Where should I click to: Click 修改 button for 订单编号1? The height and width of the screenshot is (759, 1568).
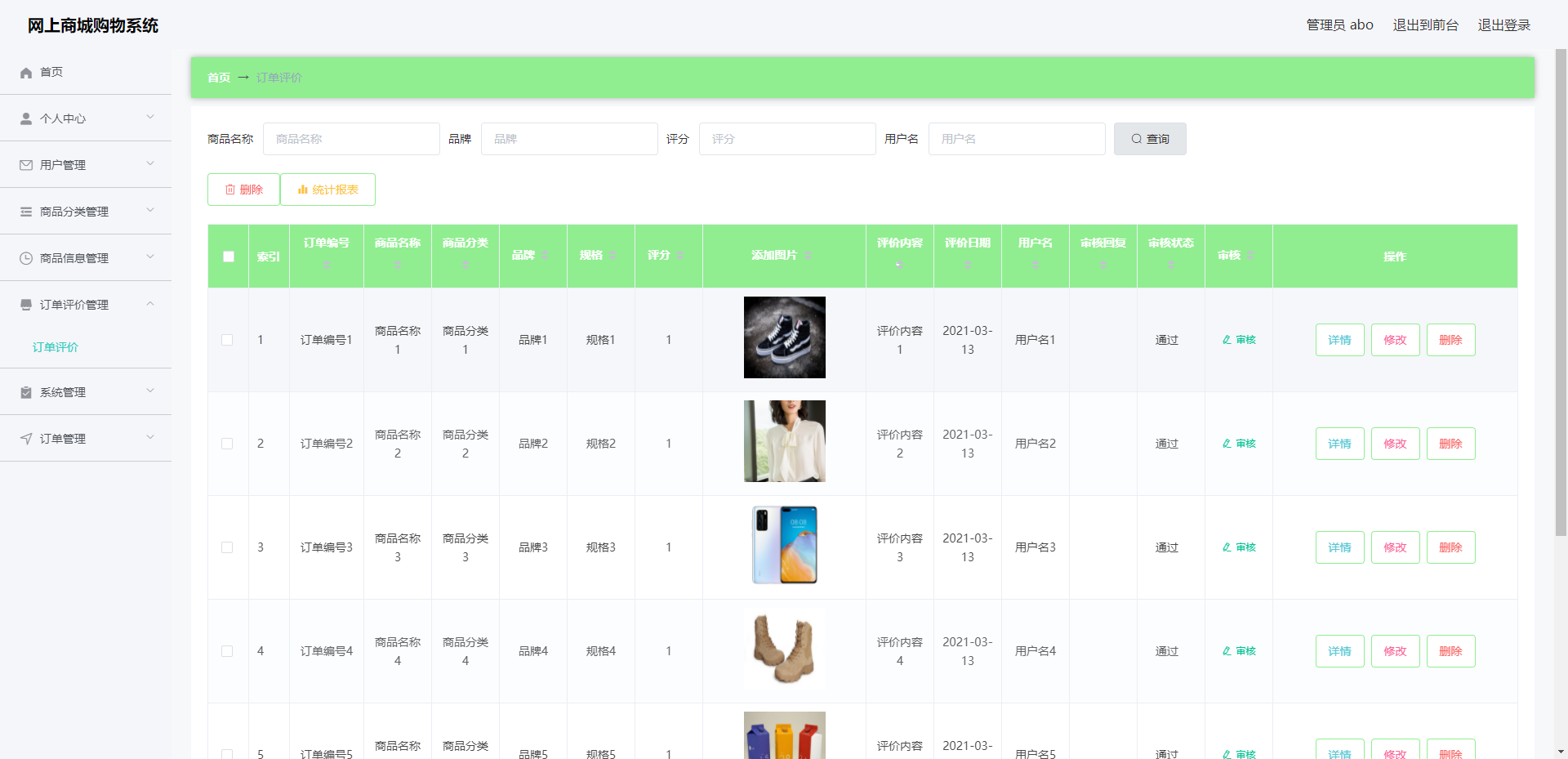pos(1395,340)
